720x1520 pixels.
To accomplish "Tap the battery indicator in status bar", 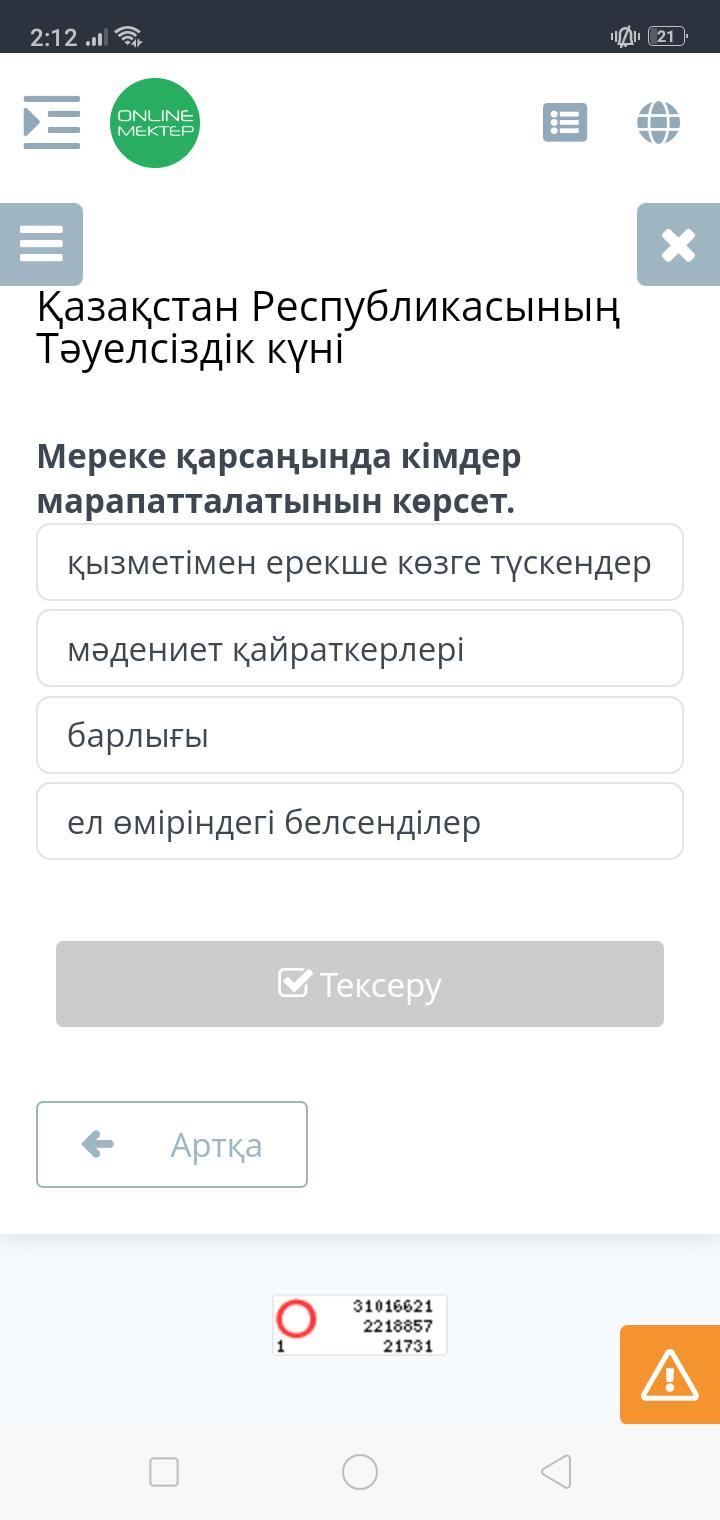I will click(x=667, y=37).
